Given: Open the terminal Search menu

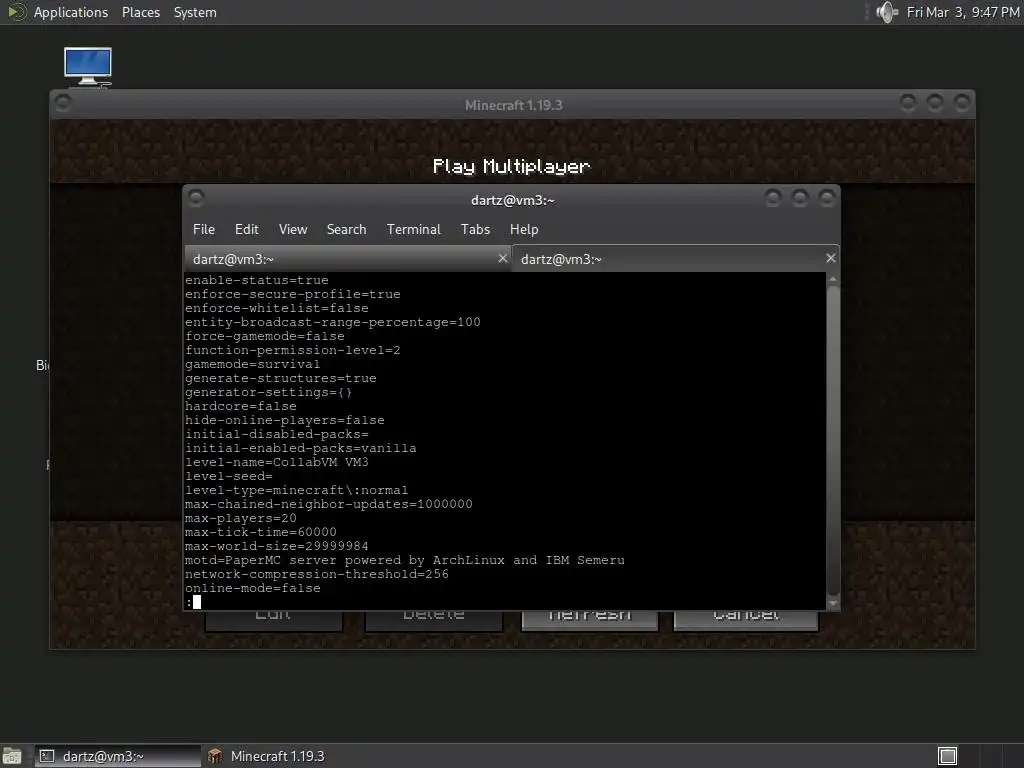Looking at the screenshot, I should (x=346, y=229).
